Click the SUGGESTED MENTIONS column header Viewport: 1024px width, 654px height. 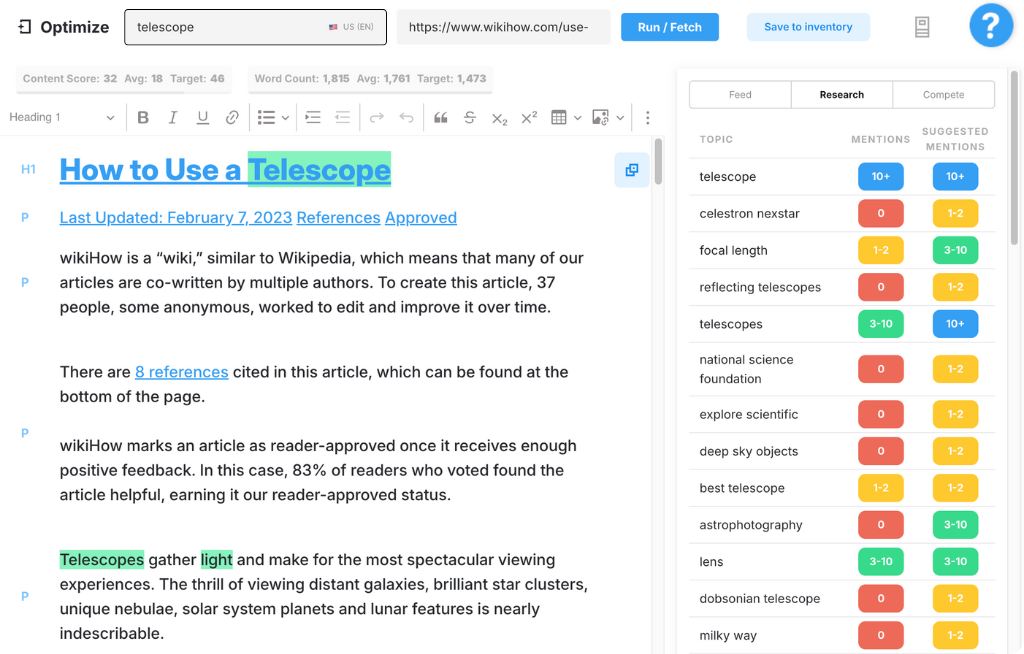(x=955, y=139)
